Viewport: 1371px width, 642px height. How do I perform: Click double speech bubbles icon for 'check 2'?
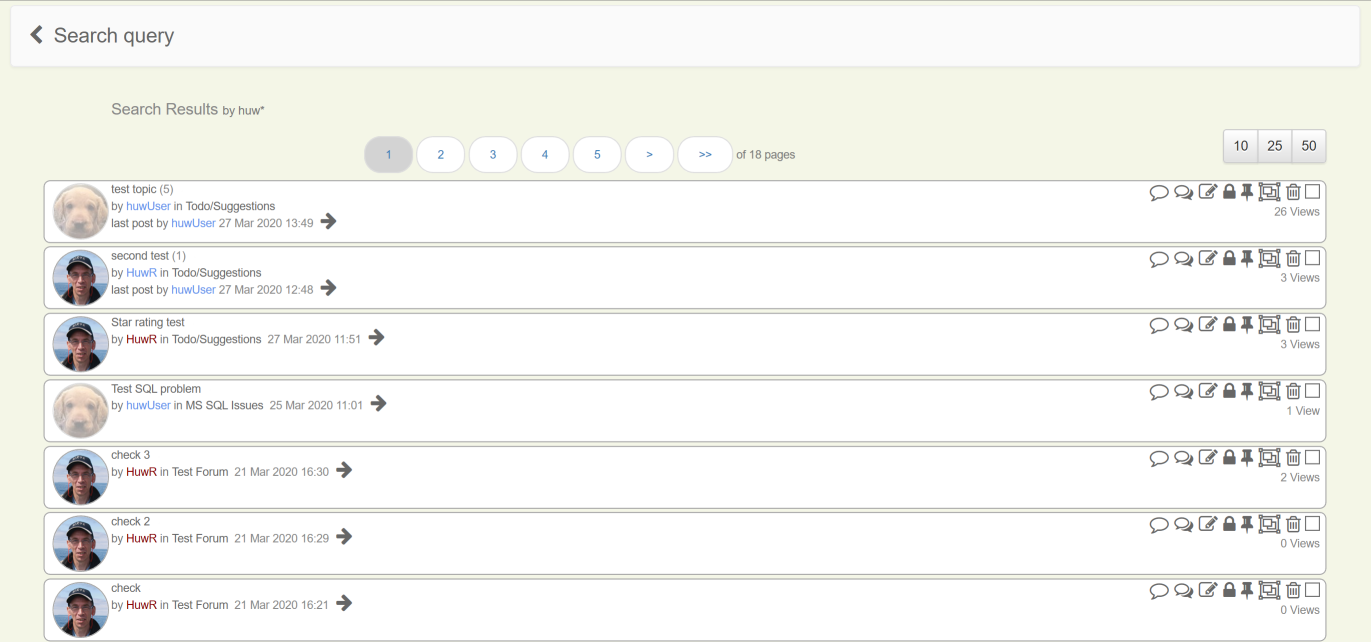click(1183, 524)
